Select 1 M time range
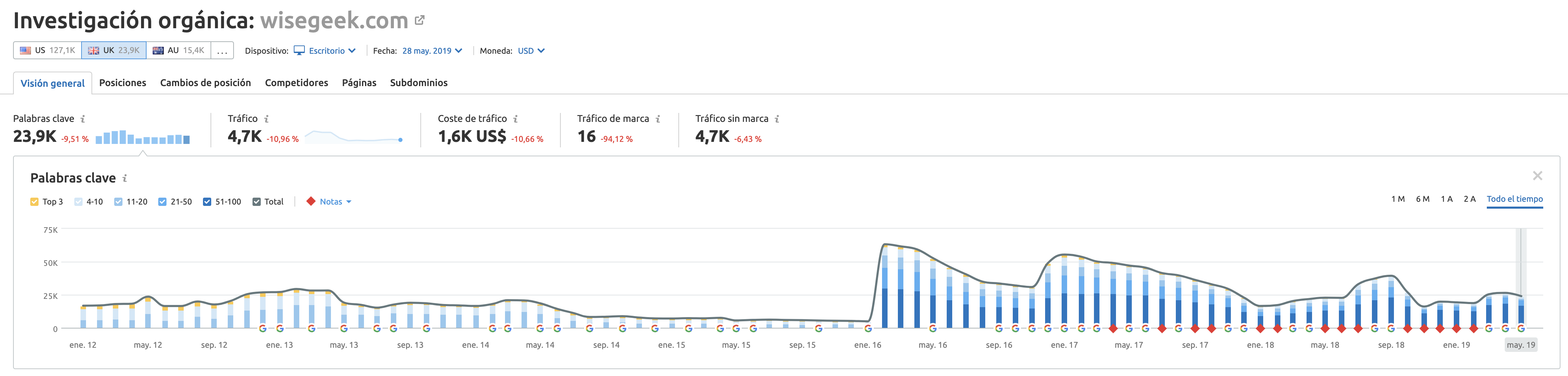This screenshot has height=376, width=1568. pos(1398,199)
